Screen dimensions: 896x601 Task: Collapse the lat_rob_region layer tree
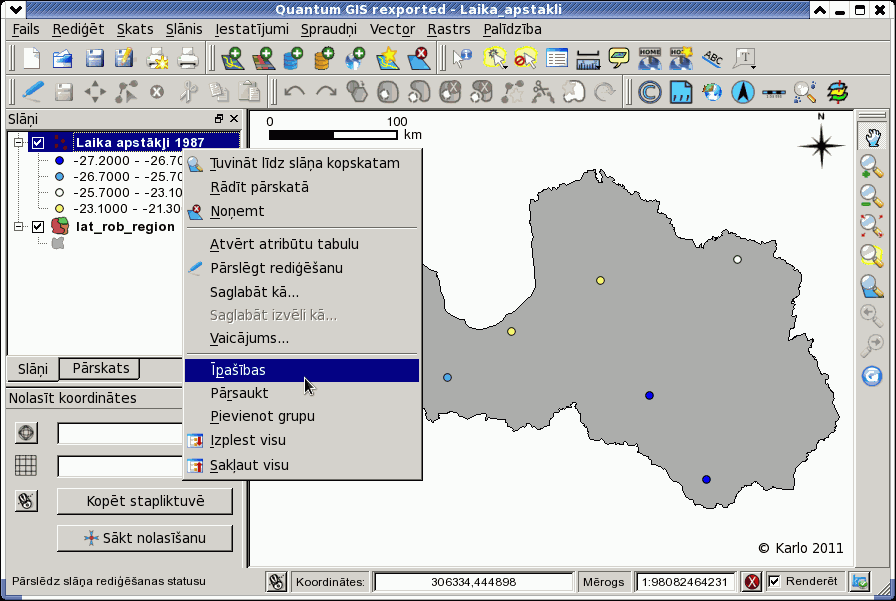click(19, 227)
